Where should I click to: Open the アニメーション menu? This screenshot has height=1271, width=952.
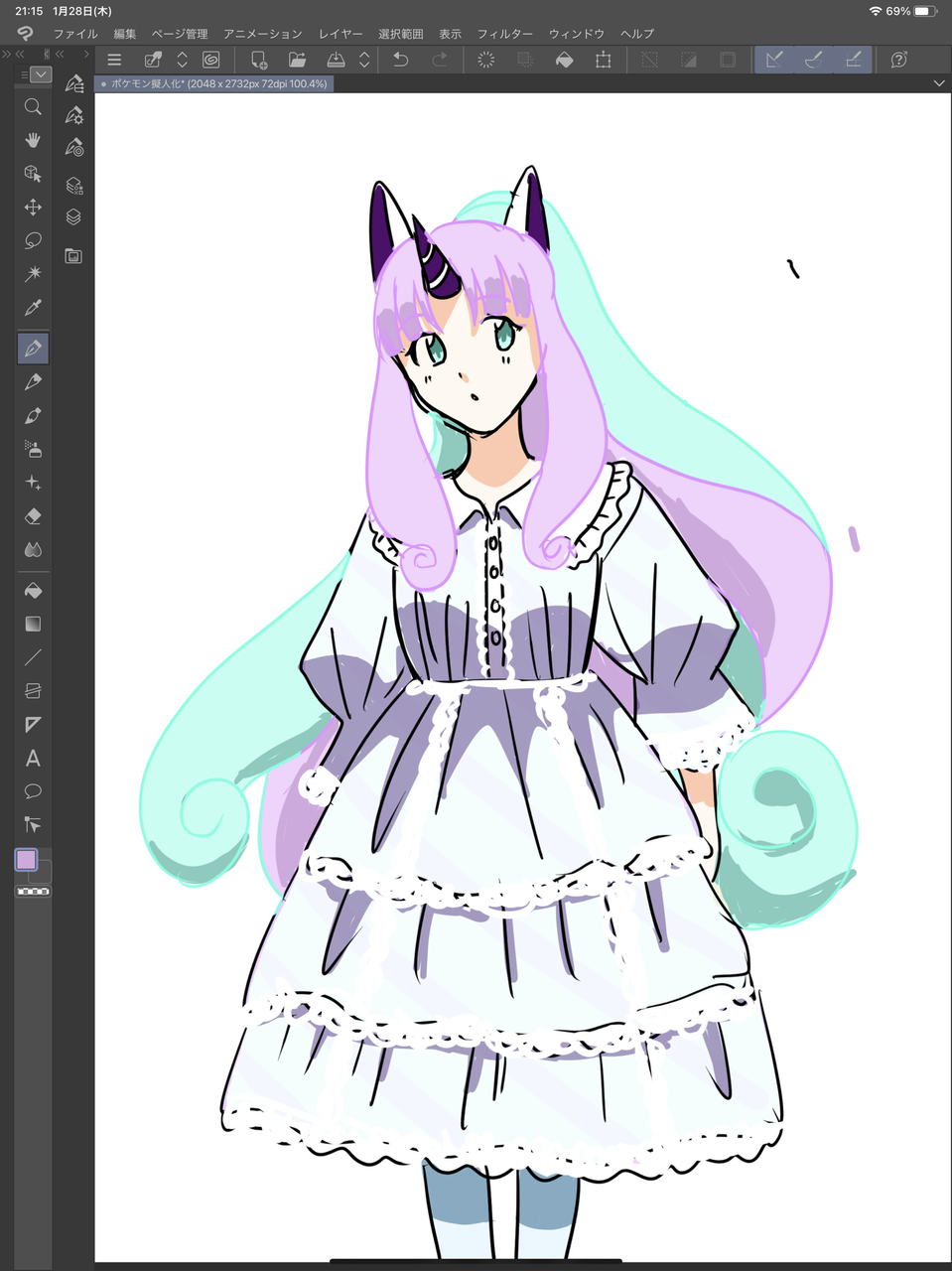[263, 34]
